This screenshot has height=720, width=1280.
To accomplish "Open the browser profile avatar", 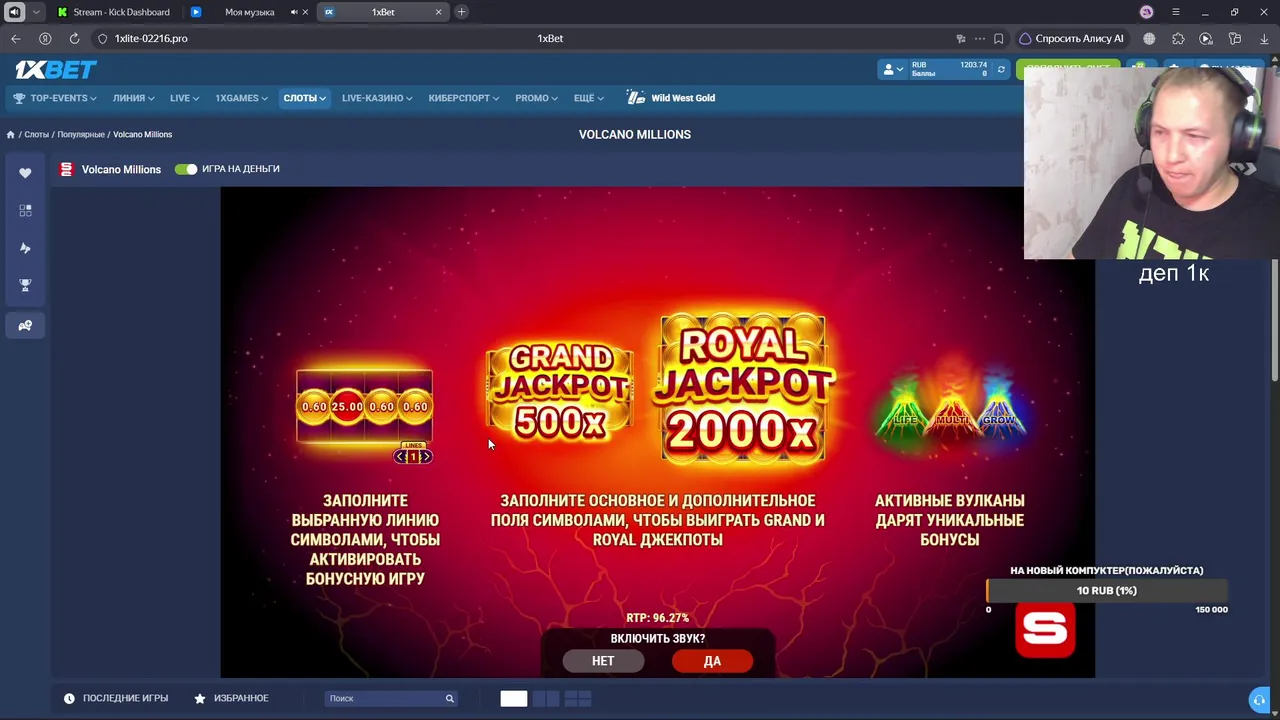I will click(1147, 12).
